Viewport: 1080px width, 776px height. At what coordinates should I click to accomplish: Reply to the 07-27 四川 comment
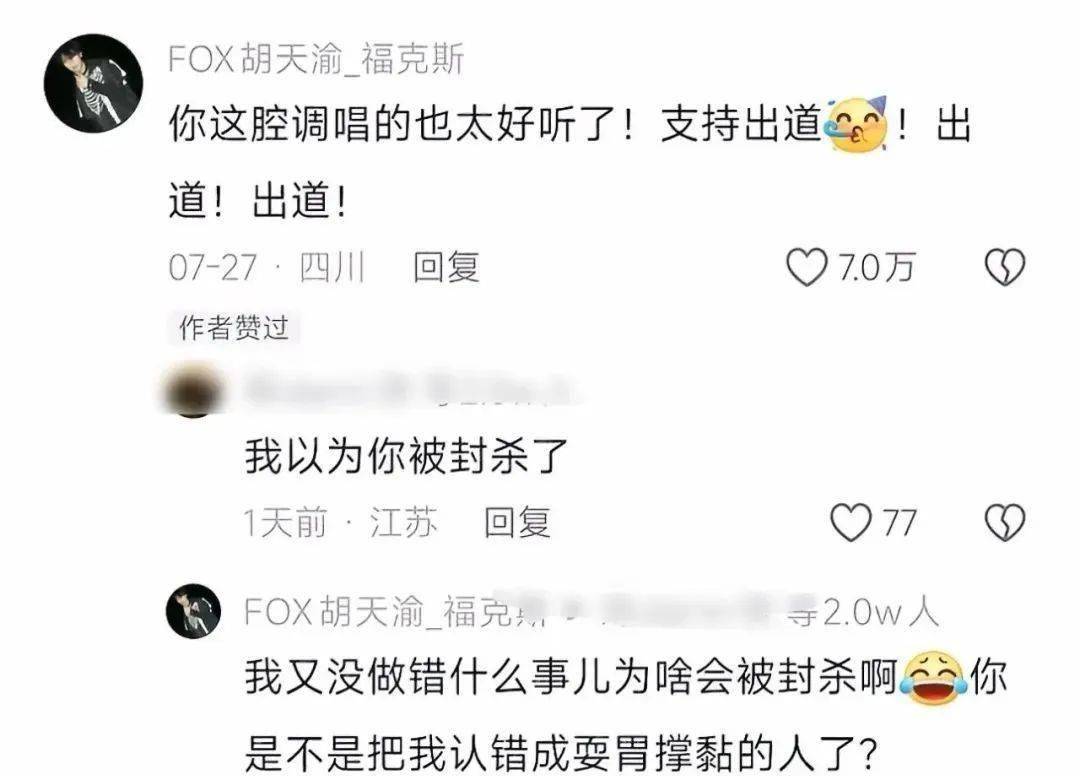[446, 266]
